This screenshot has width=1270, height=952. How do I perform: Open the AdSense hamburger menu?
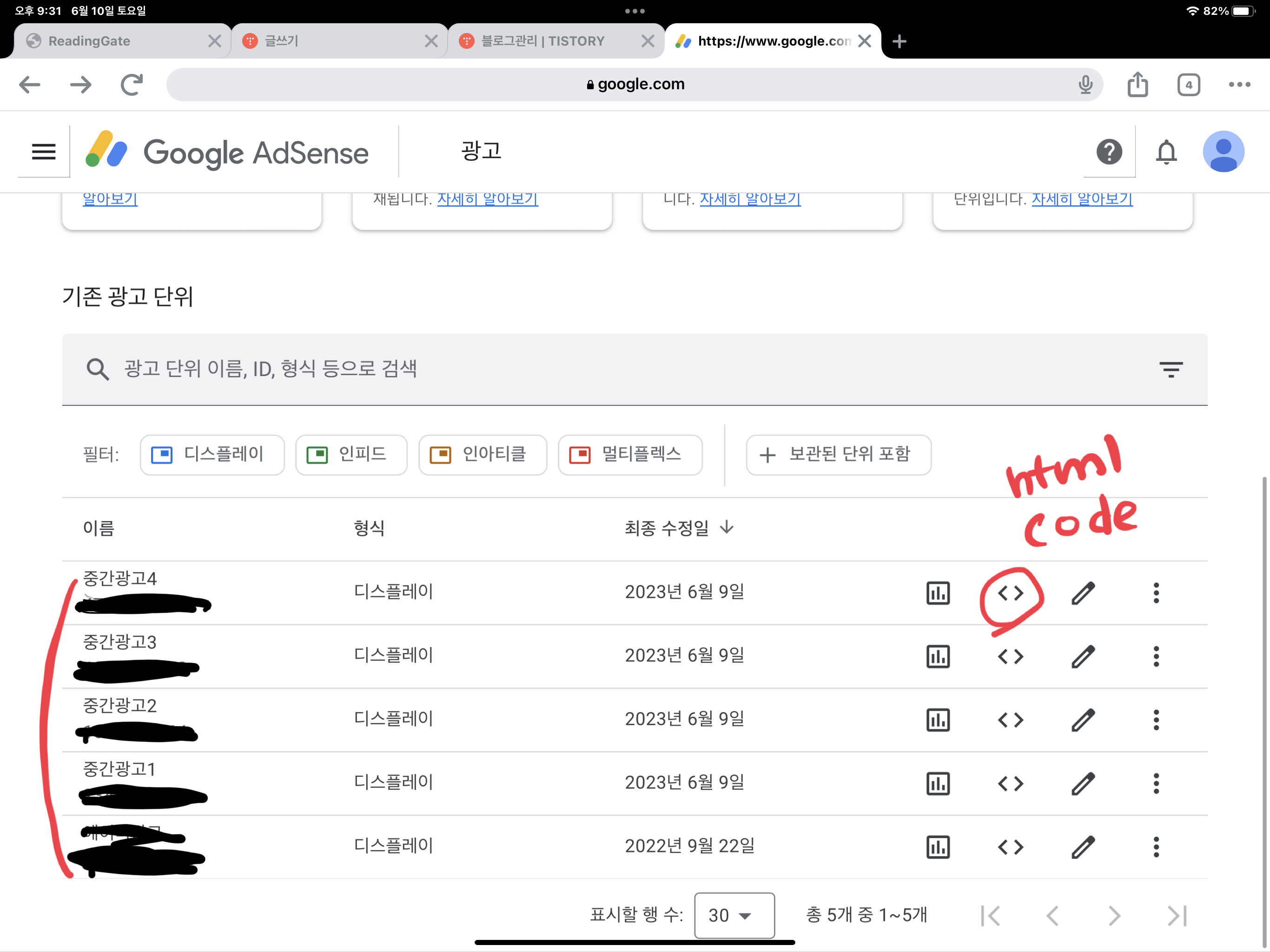click(x=44, y=152)
